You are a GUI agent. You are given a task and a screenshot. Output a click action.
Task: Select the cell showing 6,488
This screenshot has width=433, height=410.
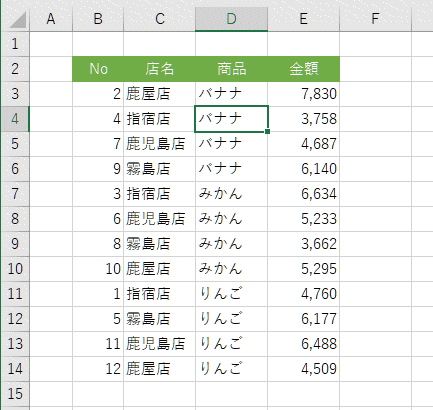303,344
